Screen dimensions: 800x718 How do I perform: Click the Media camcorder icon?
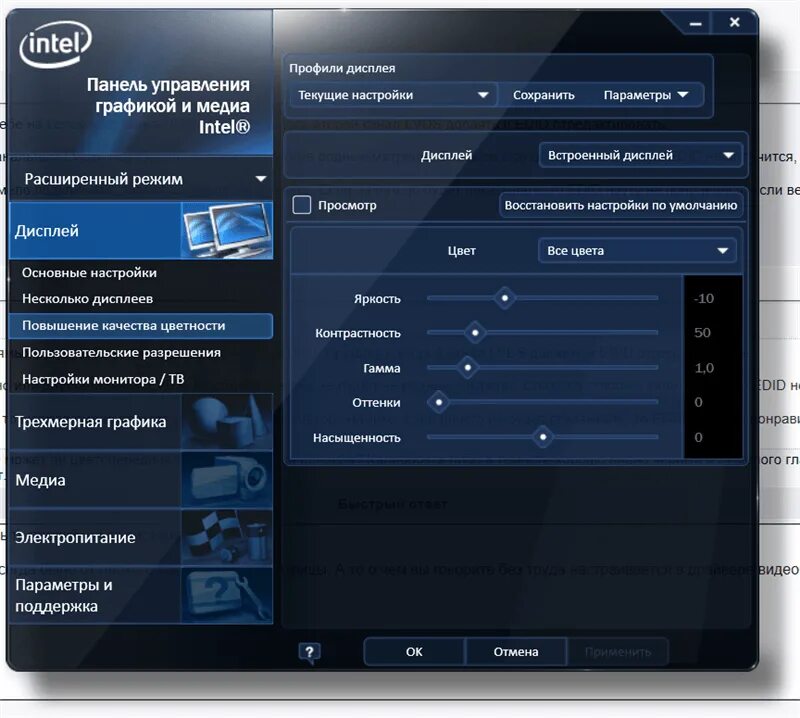(x=227, y=480)
